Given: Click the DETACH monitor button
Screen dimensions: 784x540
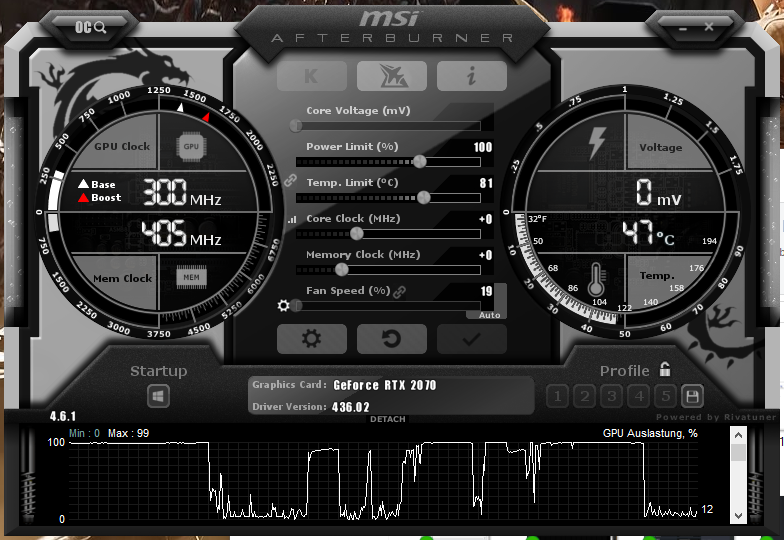Looking at the screenshot, I should (x=388, y=419).
